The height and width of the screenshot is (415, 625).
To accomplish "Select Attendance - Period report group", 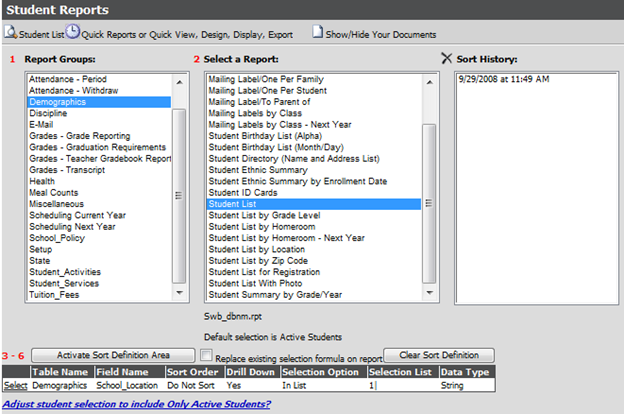I will coord(99,79).
